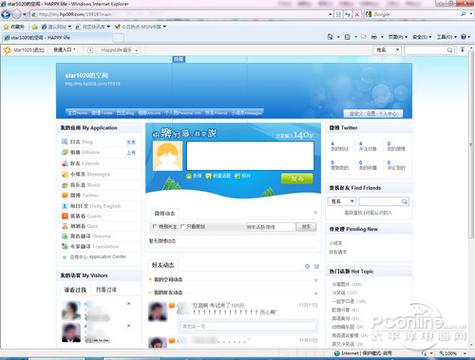The height and width of the screenshot is (360, 475).
Task: Open the Twitter tab in profile navigation
Action: [x=102, y=113]
